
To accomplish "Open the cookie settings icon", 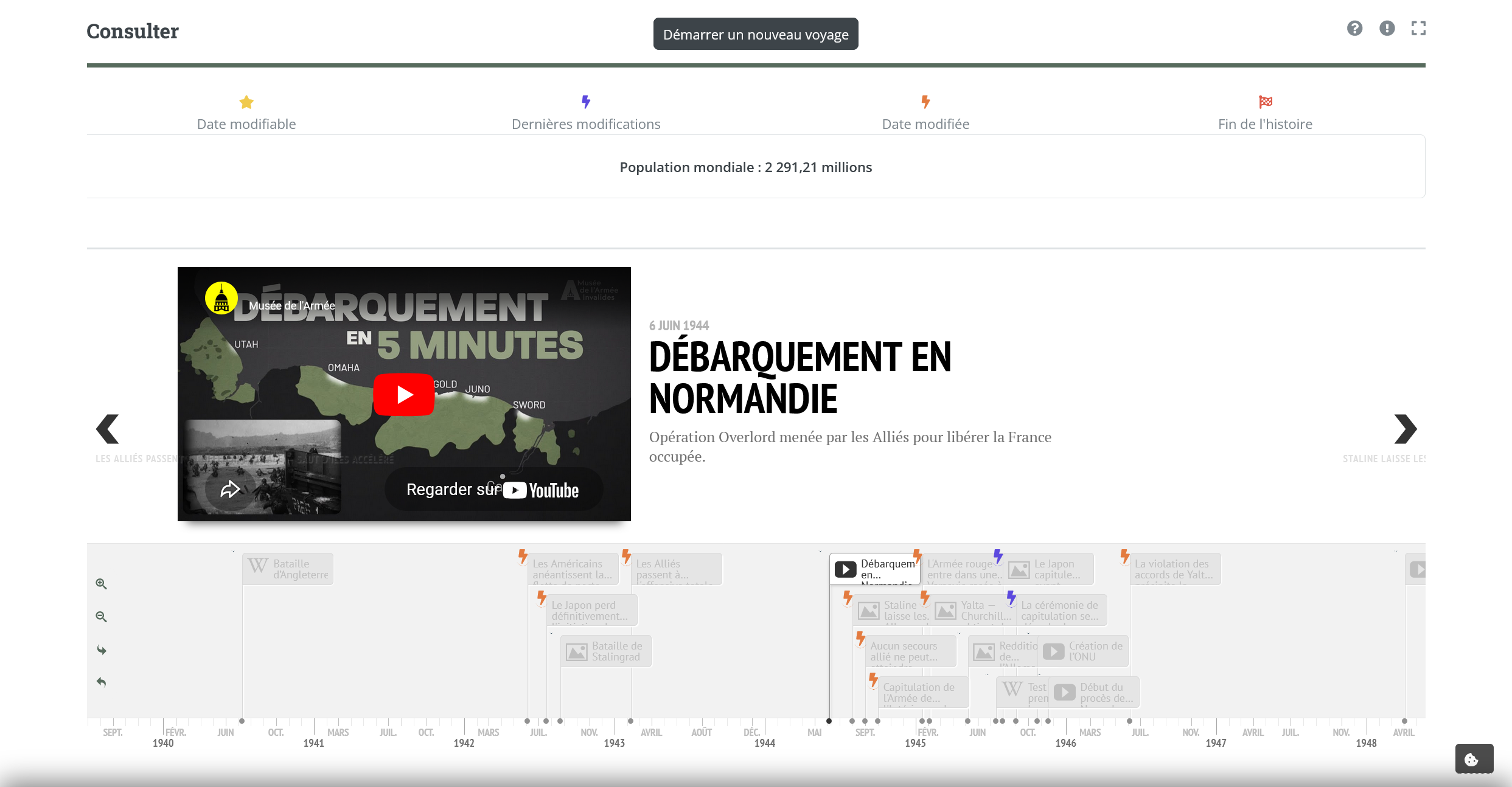I will (1473, 759).
